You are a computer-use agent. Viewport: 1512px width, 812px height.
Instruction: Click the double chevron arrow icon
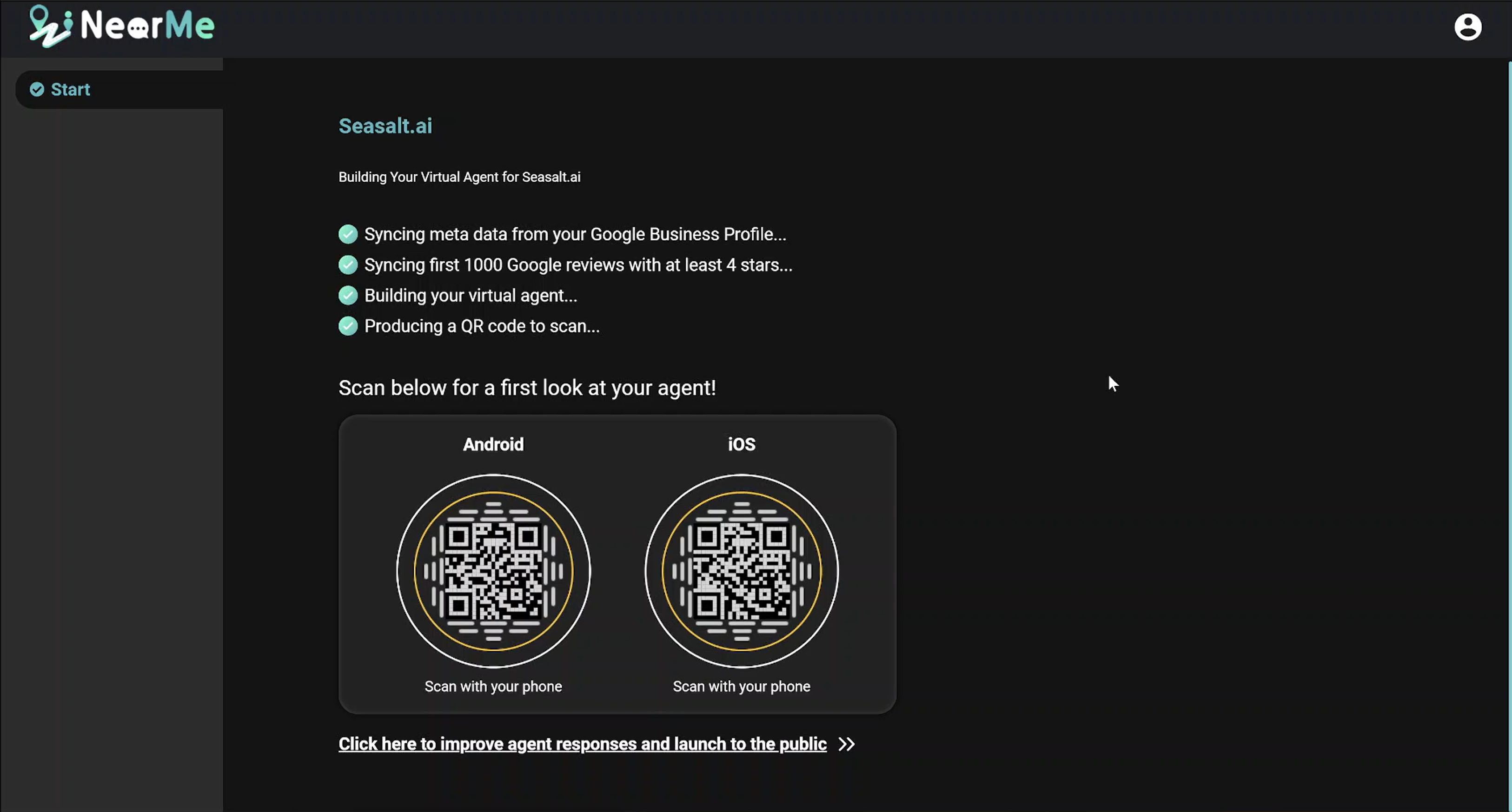click(846, 744)
